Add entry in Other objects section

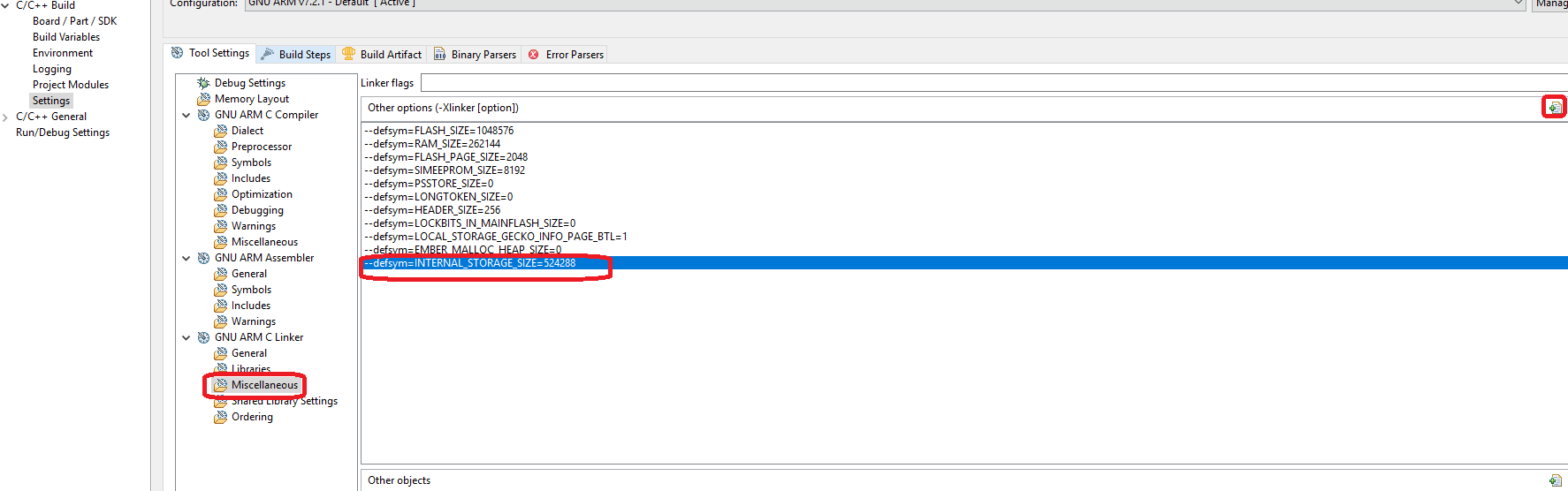(1555, 480)
